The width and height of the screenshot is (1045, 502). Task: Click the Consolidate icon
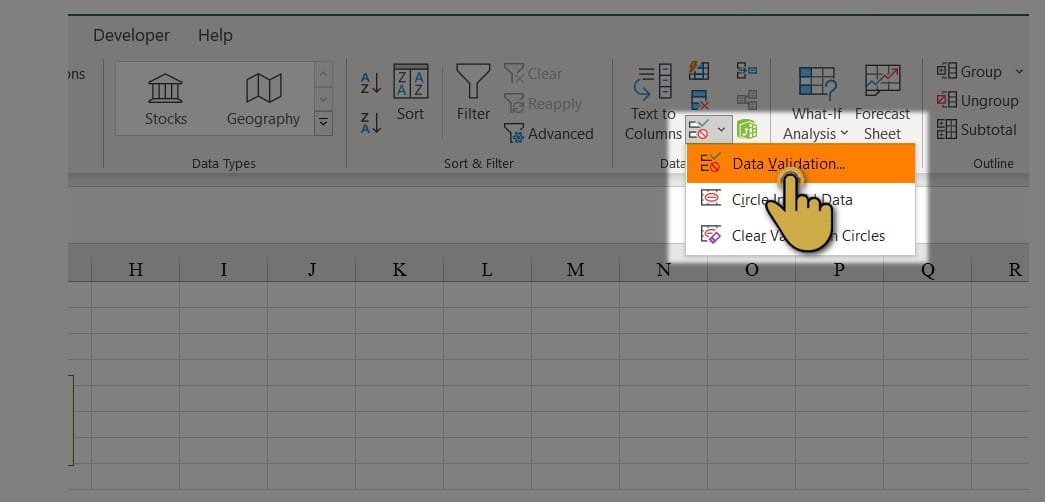coord(746,71)
